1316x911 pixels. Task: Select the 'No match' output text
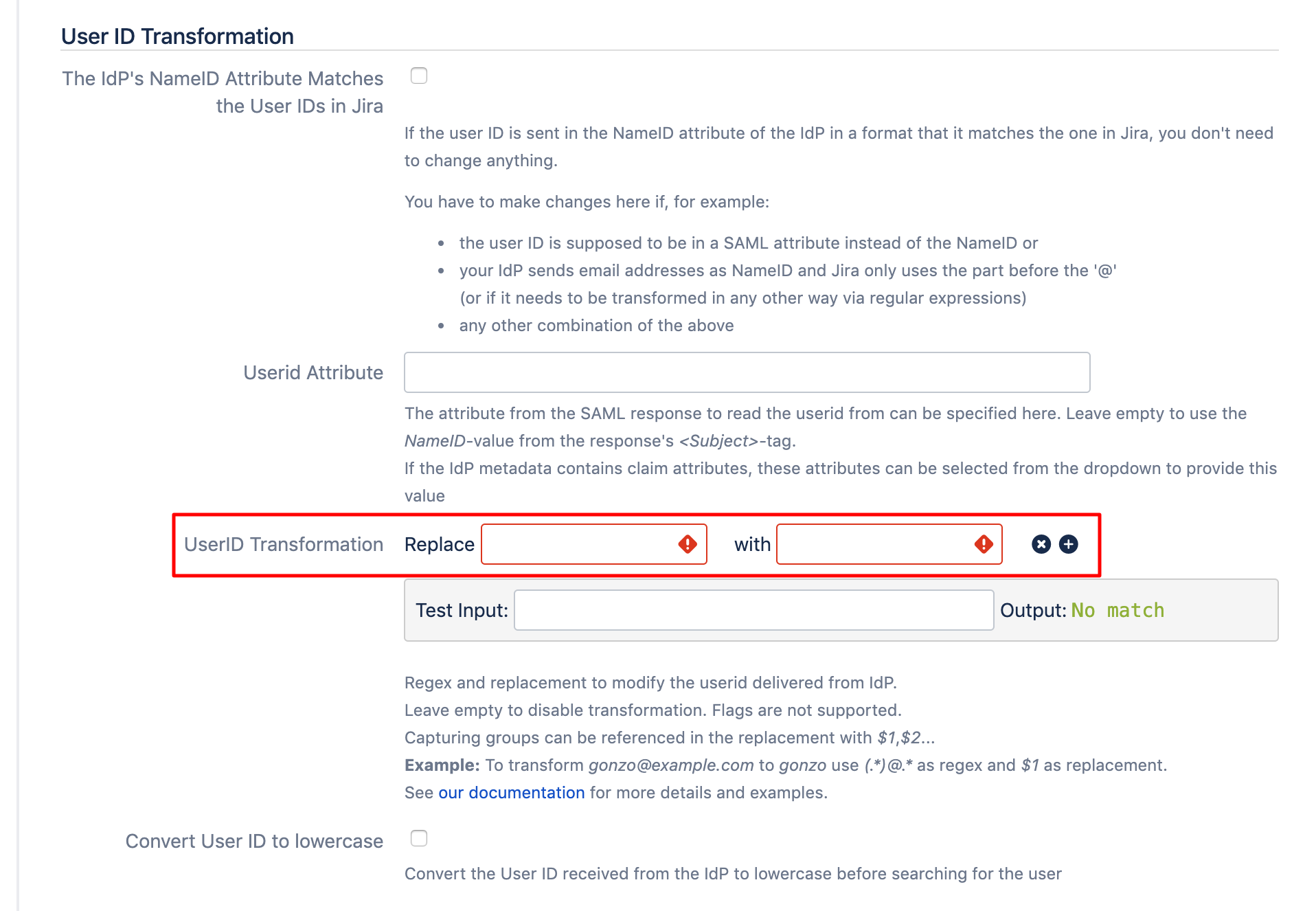[x=1118, y=610]
